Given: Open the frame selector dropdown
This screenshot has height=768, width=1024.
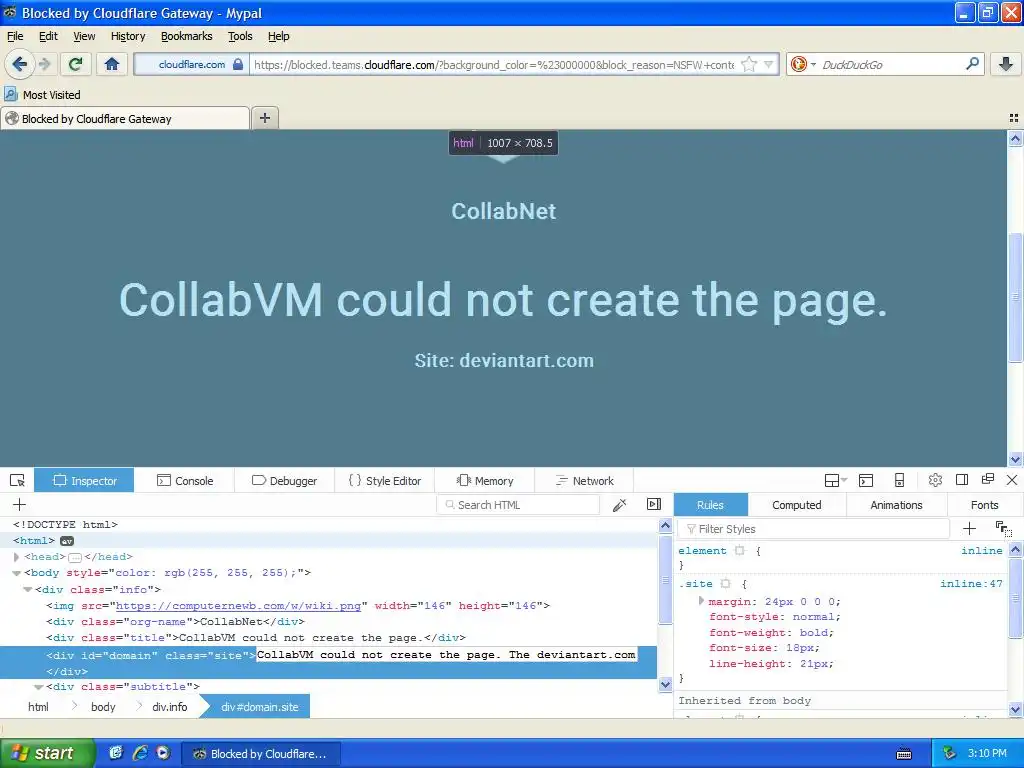Looking at the screenshot, I should pyautogui.click(x=835, y=481).
